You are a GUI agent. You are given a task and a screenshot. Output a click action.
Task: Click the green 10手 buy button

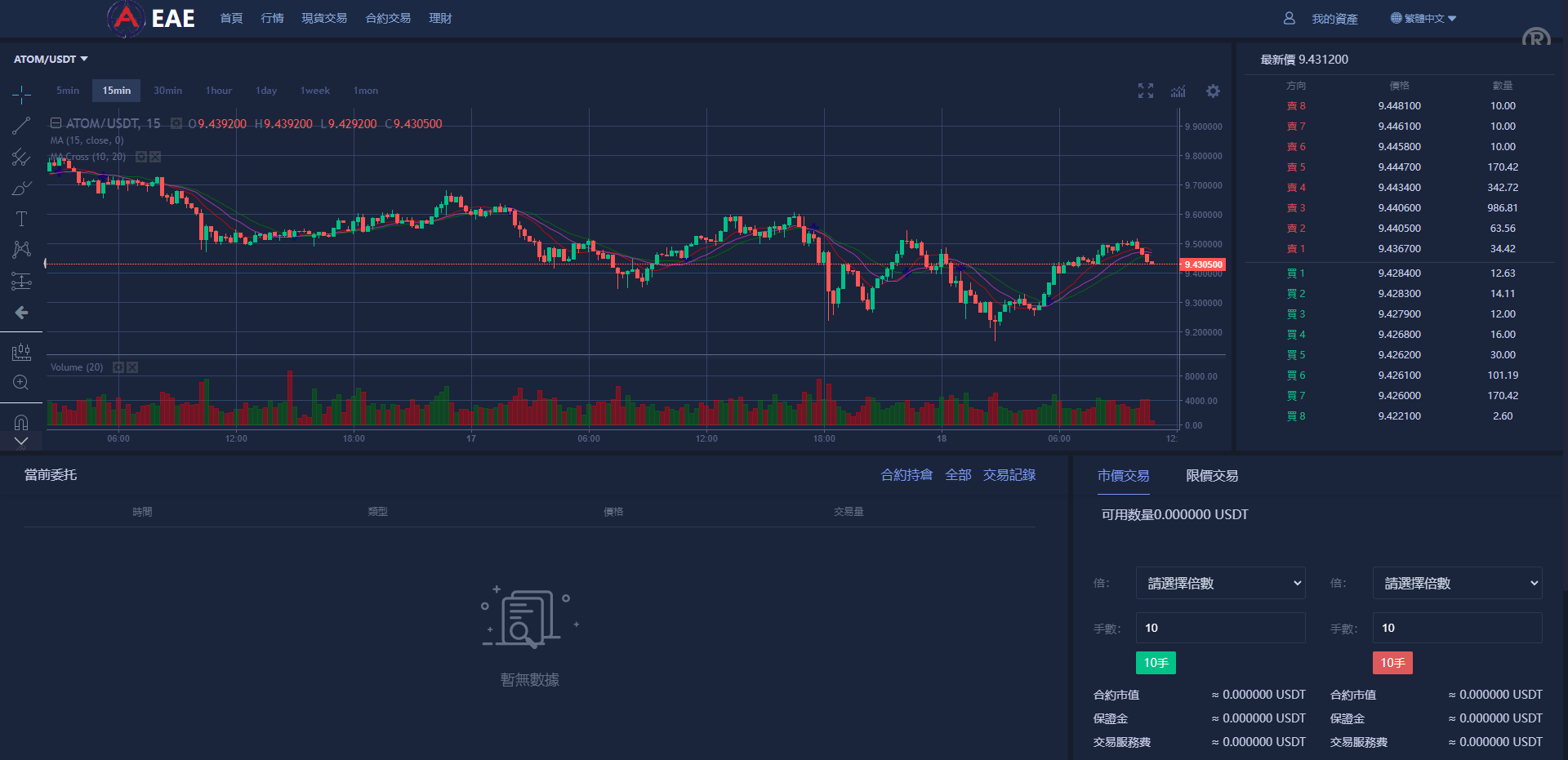pyautogui.click(x=1155, y=662)
